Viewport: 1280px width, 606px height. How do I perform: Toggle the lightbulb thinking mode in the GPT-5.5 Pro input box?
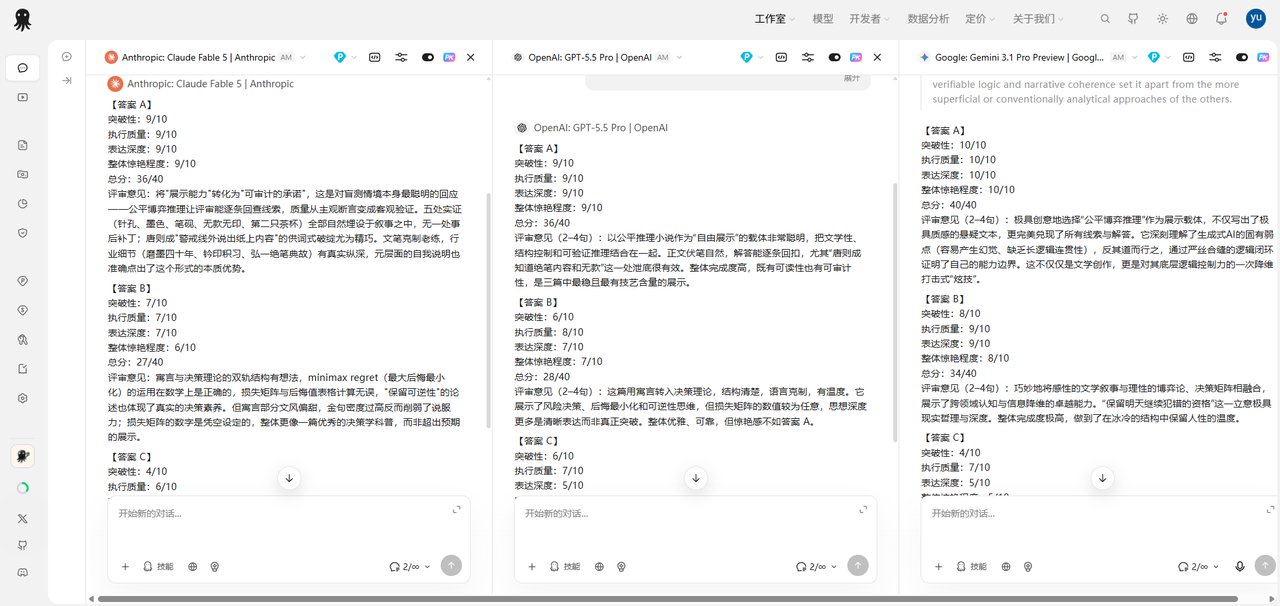click(x=621, y=566)
